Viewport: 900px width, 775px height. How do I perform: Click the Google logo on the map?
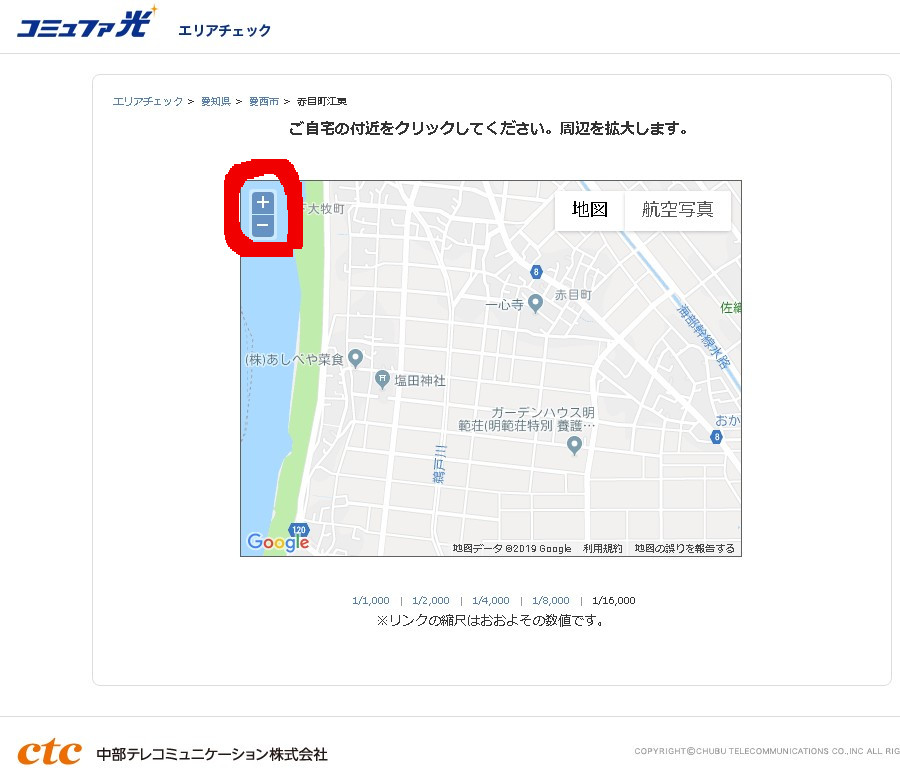(x=278, y=541)
